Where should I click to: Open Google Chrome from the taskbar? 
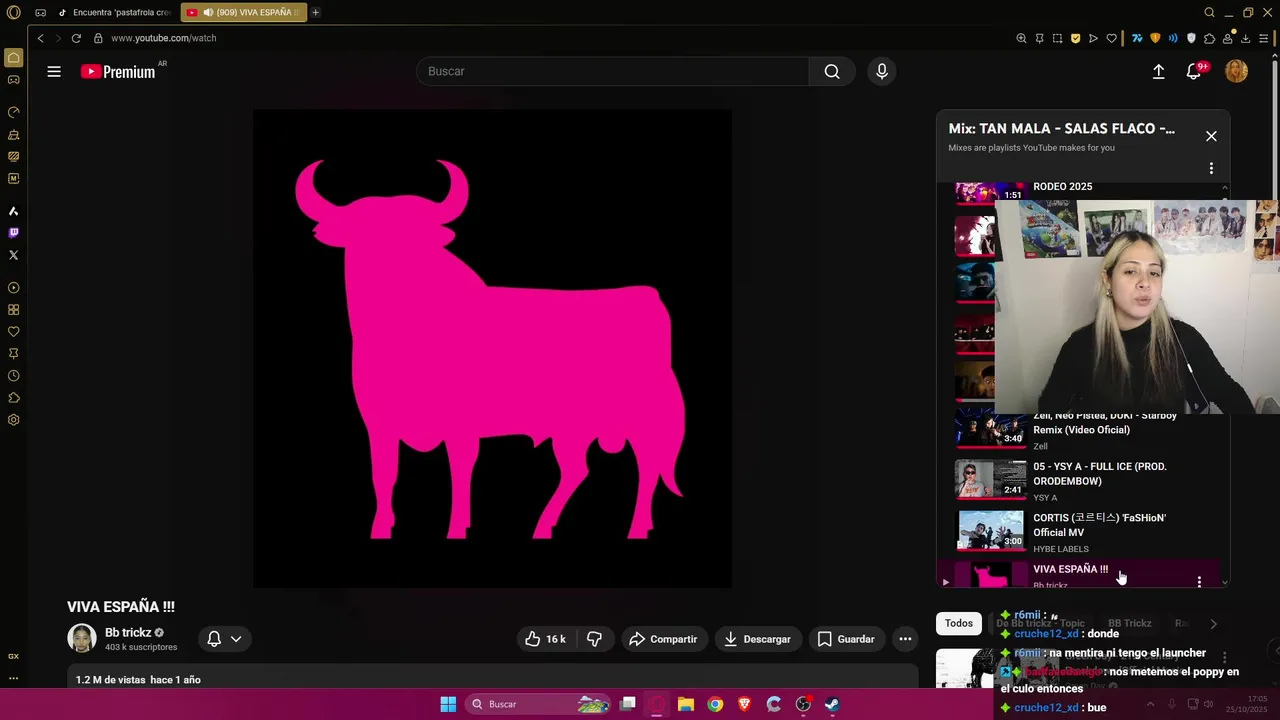coord(715,704)
